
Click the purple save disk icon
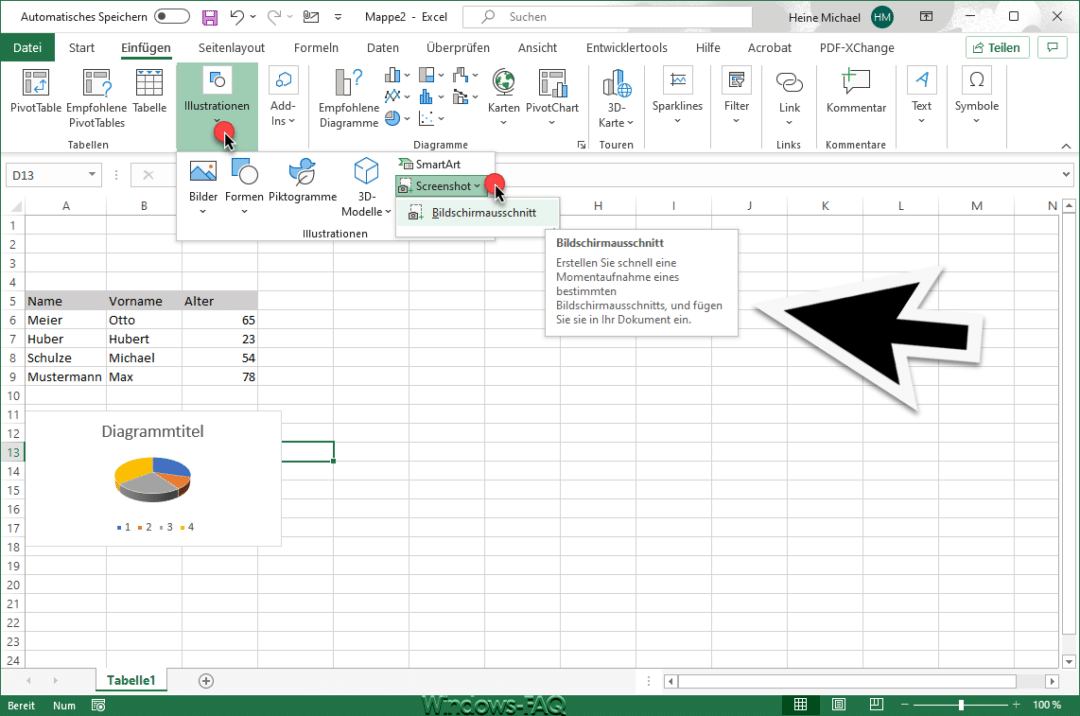pyautogui.click(x=209, y=17)
